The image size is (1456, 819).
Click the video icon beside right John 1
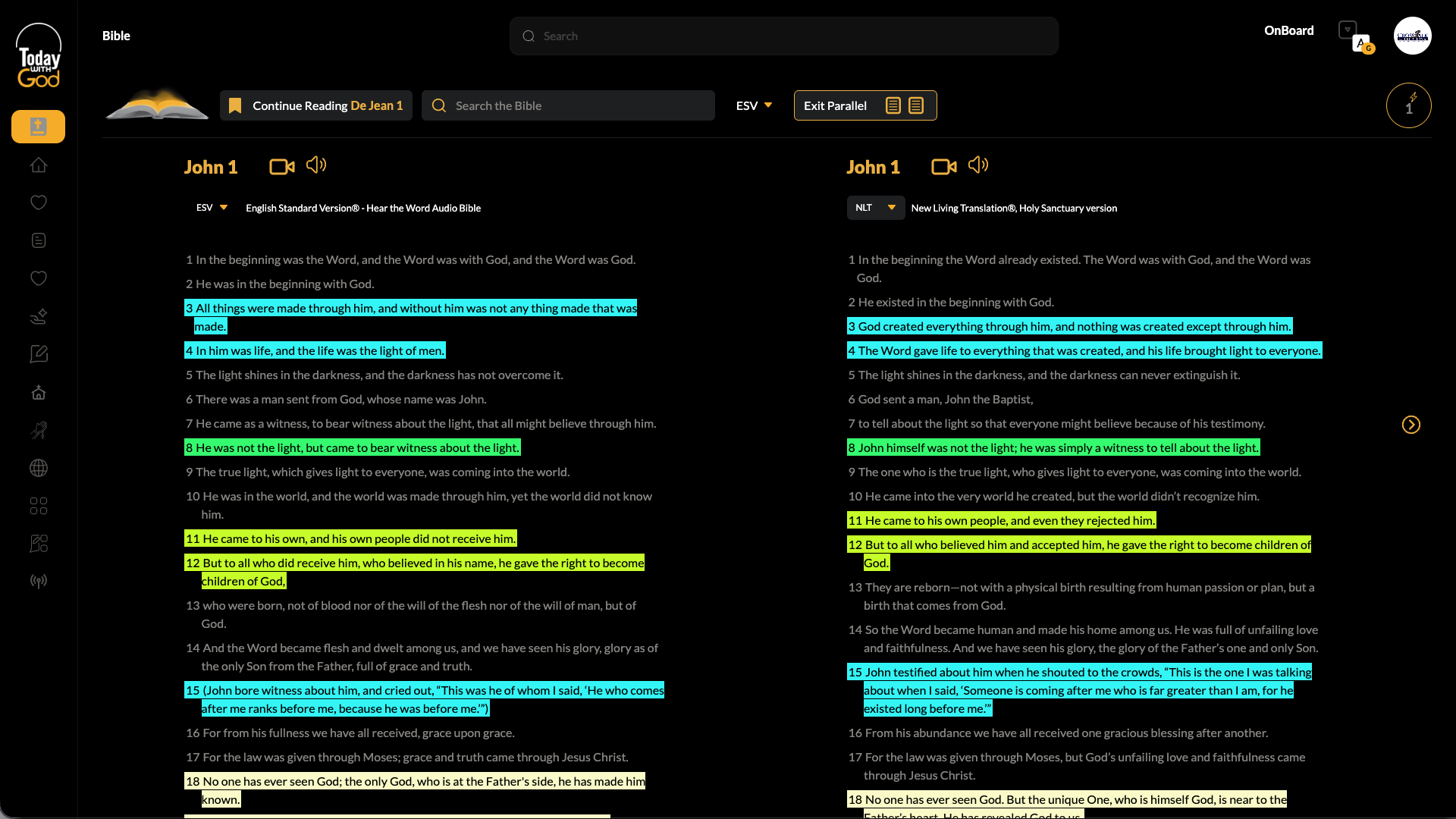coord(944,167)
